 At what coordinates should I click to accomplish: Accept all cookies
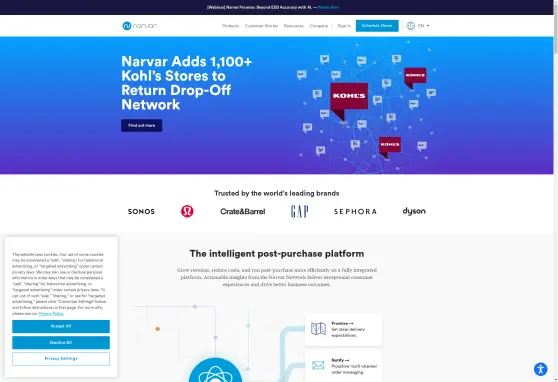tap(61, 326)
